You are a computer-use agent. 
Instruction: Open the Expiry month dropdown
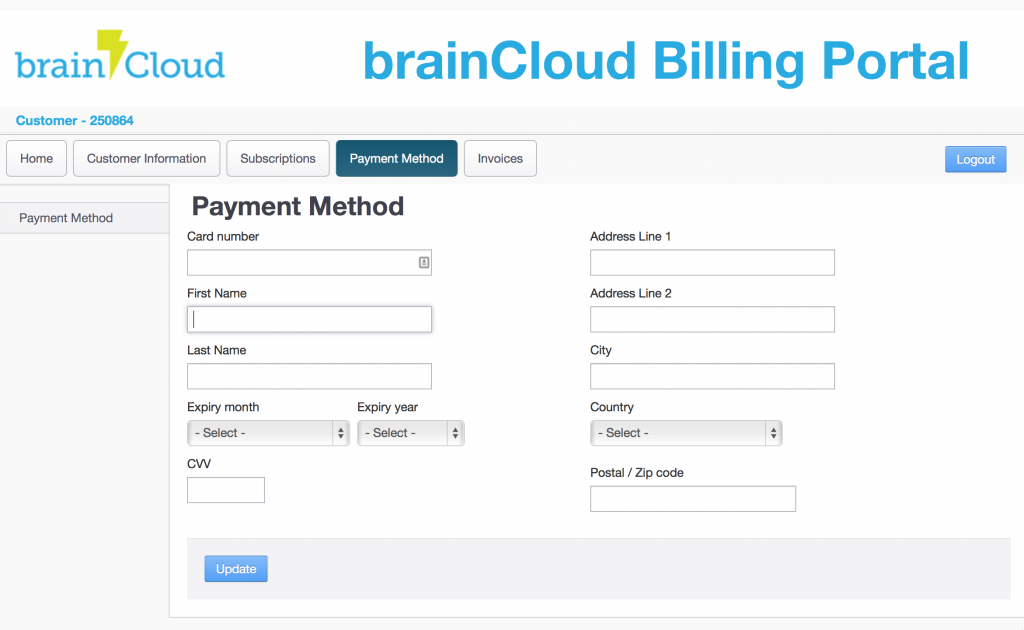tap(268, 433)
